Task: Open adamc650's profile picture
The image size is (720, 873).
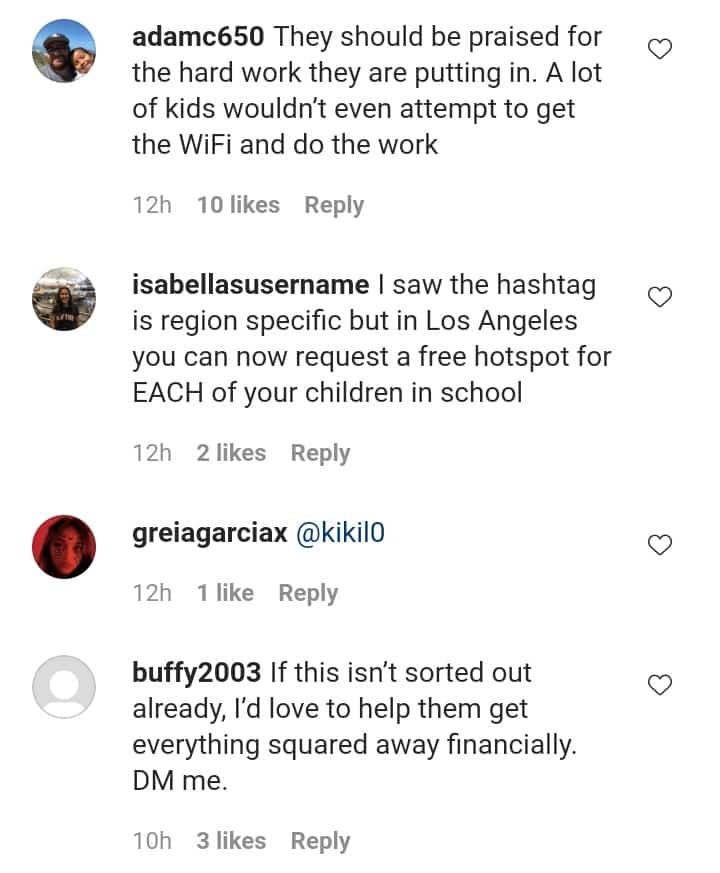Action: [64, 50]
